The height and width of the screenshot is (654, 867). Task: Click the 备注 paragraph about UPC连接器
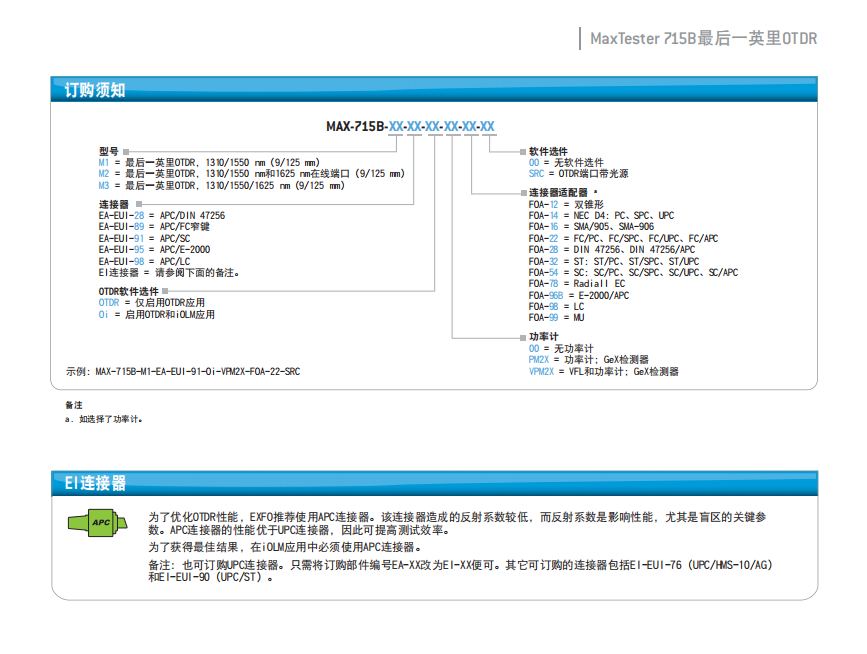[461, 571]
